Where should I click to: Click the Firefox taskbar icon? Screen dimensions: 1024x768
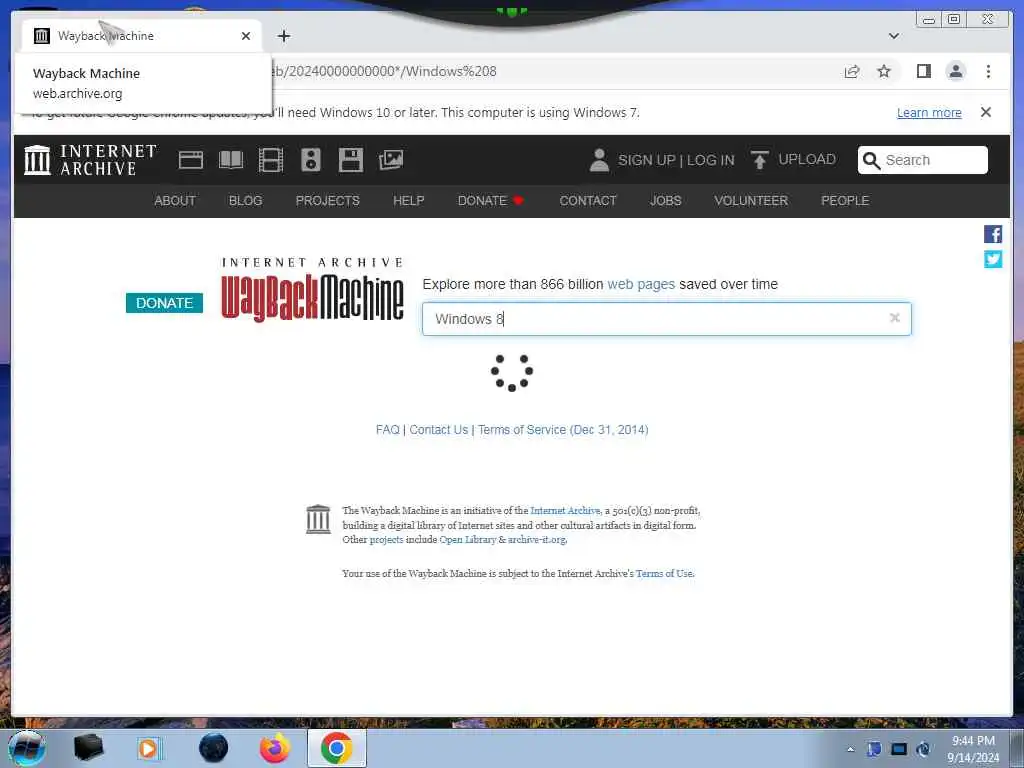click(274, 748)
